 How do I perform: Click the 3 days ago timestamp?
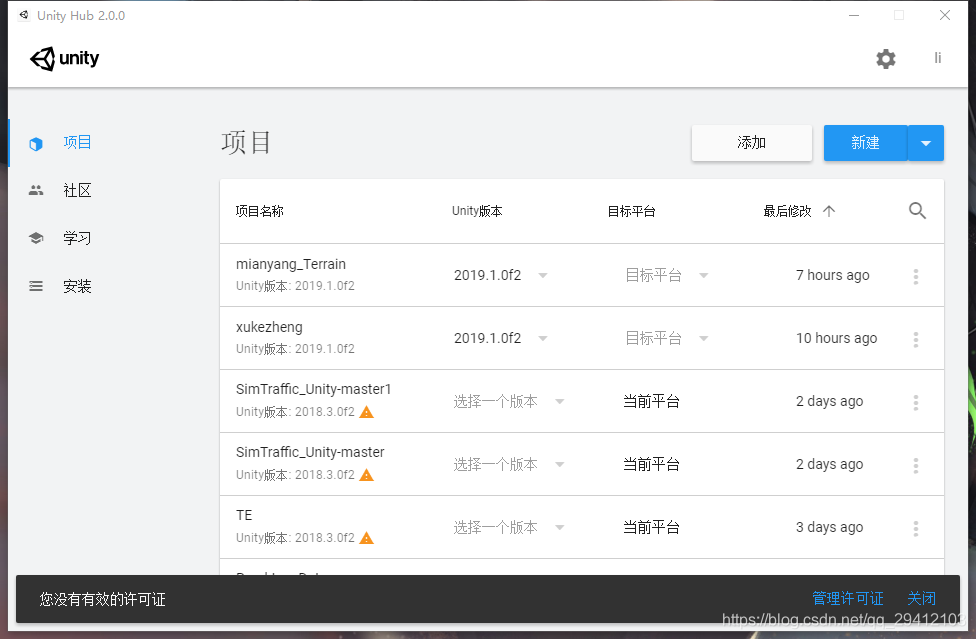coord(829,527)
